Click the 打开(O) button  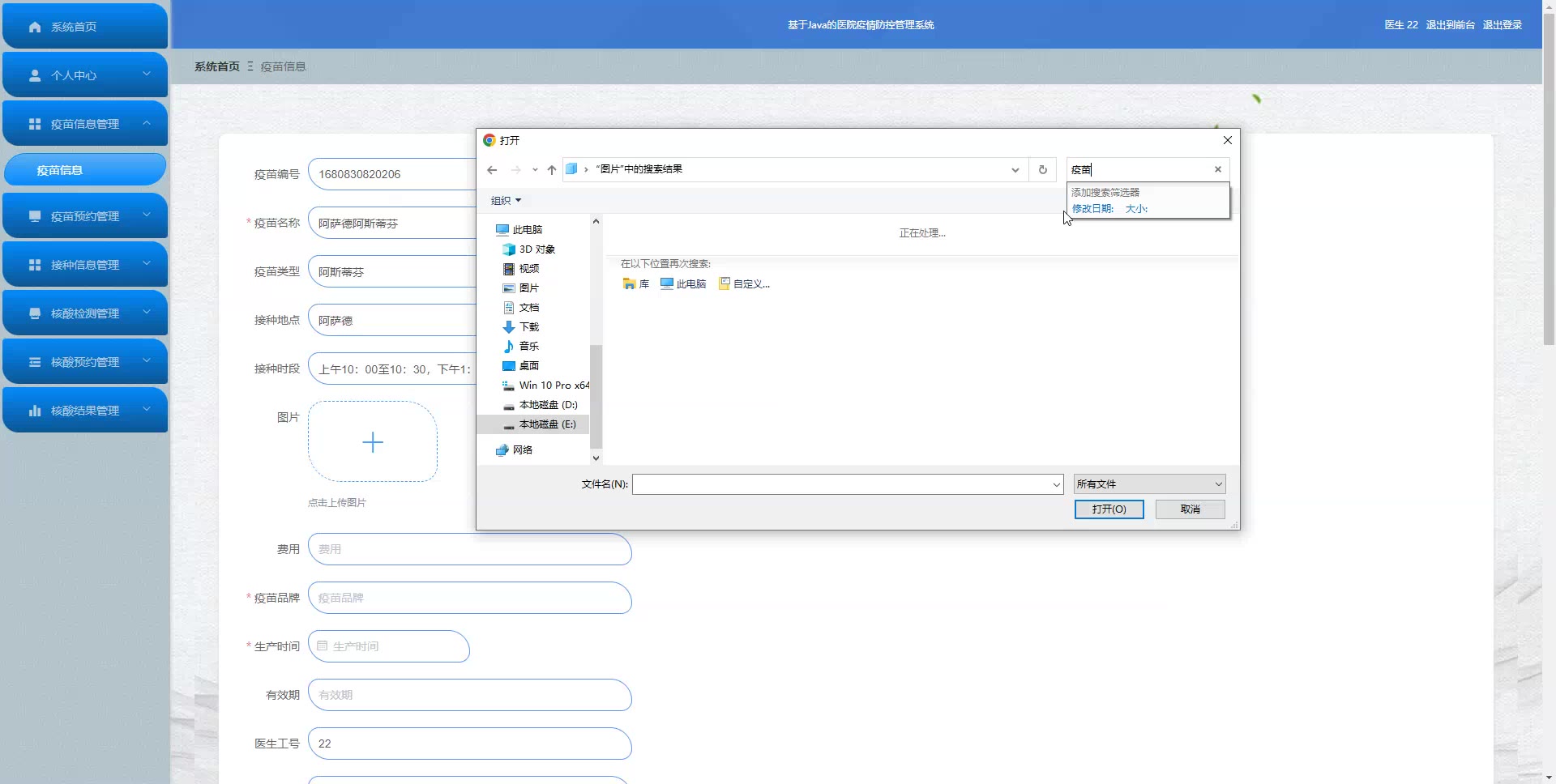click(1109, 509)
